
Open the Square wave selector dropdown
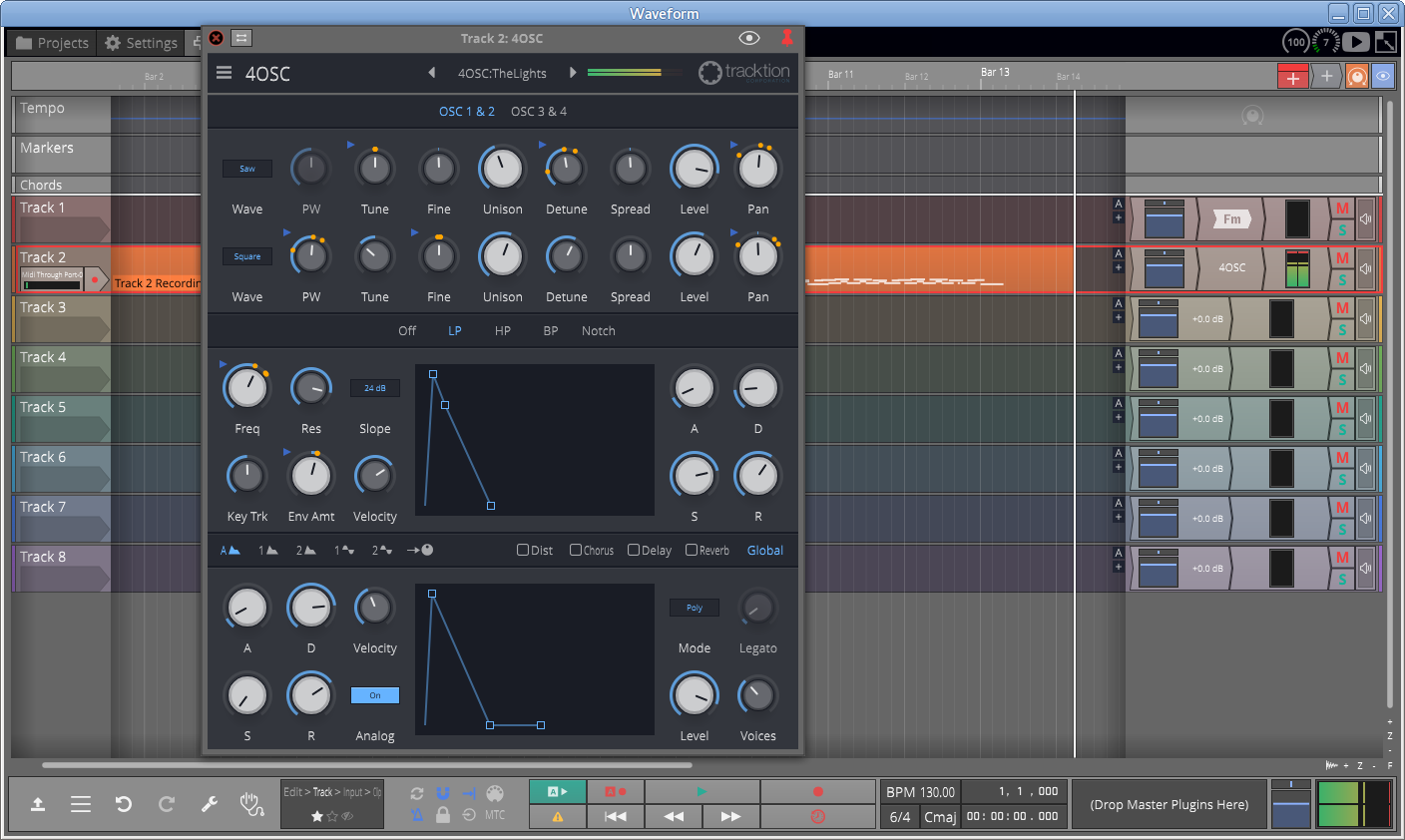click(247, 256)
